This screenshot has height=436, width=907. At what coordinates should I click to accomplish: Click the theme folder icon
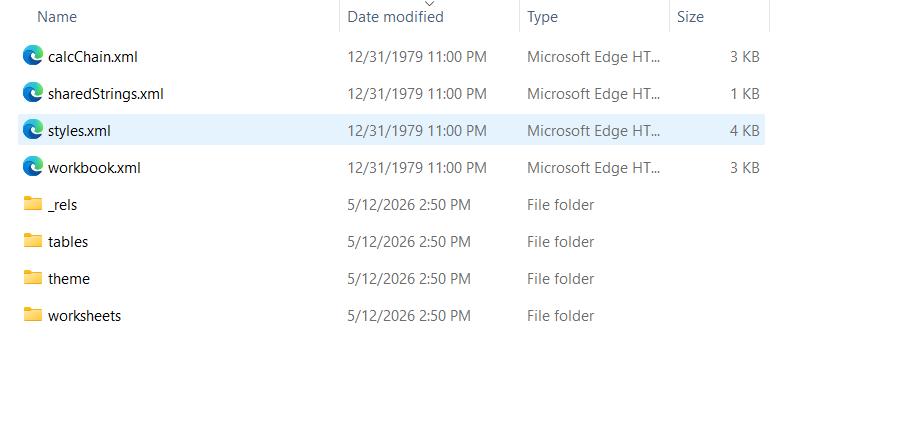pos(33,278)
